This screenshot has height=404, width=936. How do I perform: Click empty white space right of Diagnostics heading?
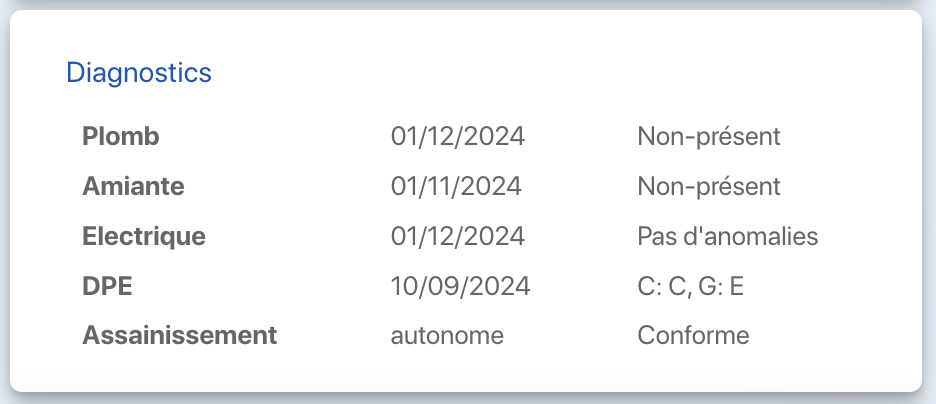click(x=550, y=72)
